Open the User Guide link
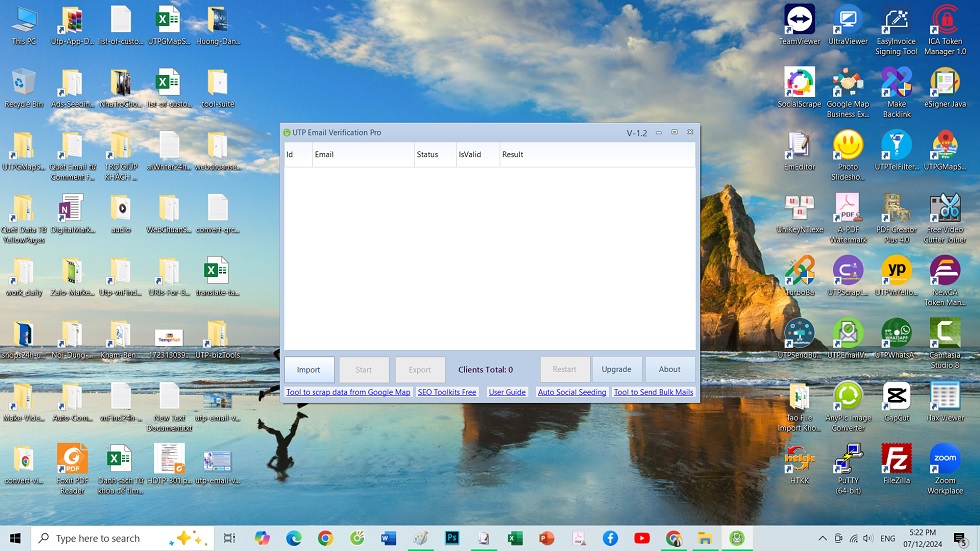The height and width of the screenshot is (551, 980). [507, 392]
